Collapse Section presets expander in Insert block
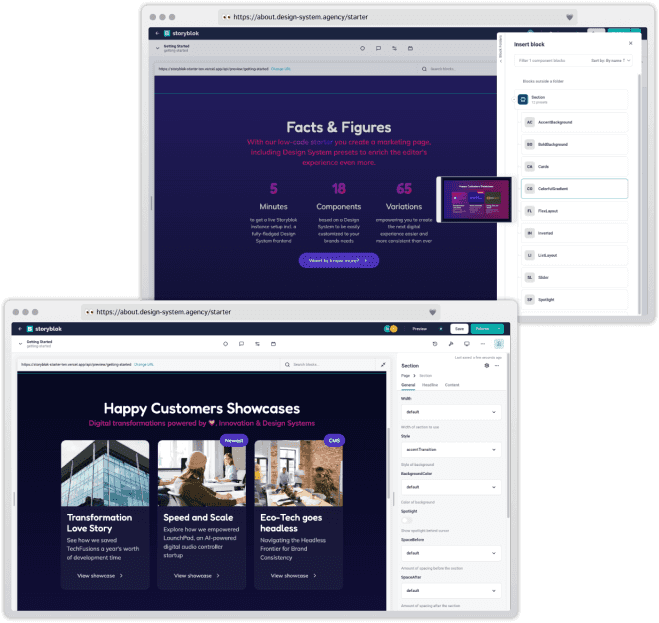This screenshot has width=659, height=623. tap(514, 100)
